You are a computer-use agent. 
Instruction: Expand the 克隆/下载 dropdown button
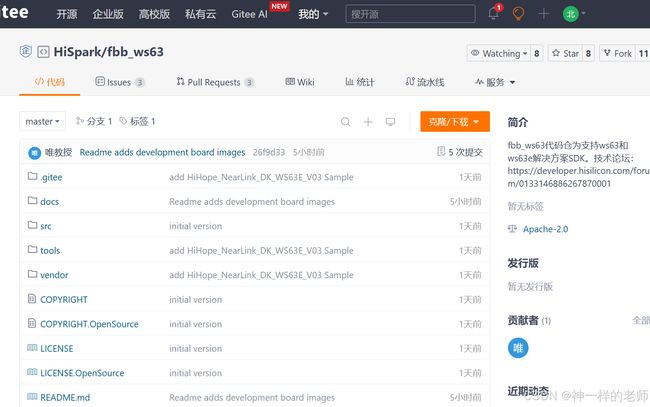click(x=455, y=121)
